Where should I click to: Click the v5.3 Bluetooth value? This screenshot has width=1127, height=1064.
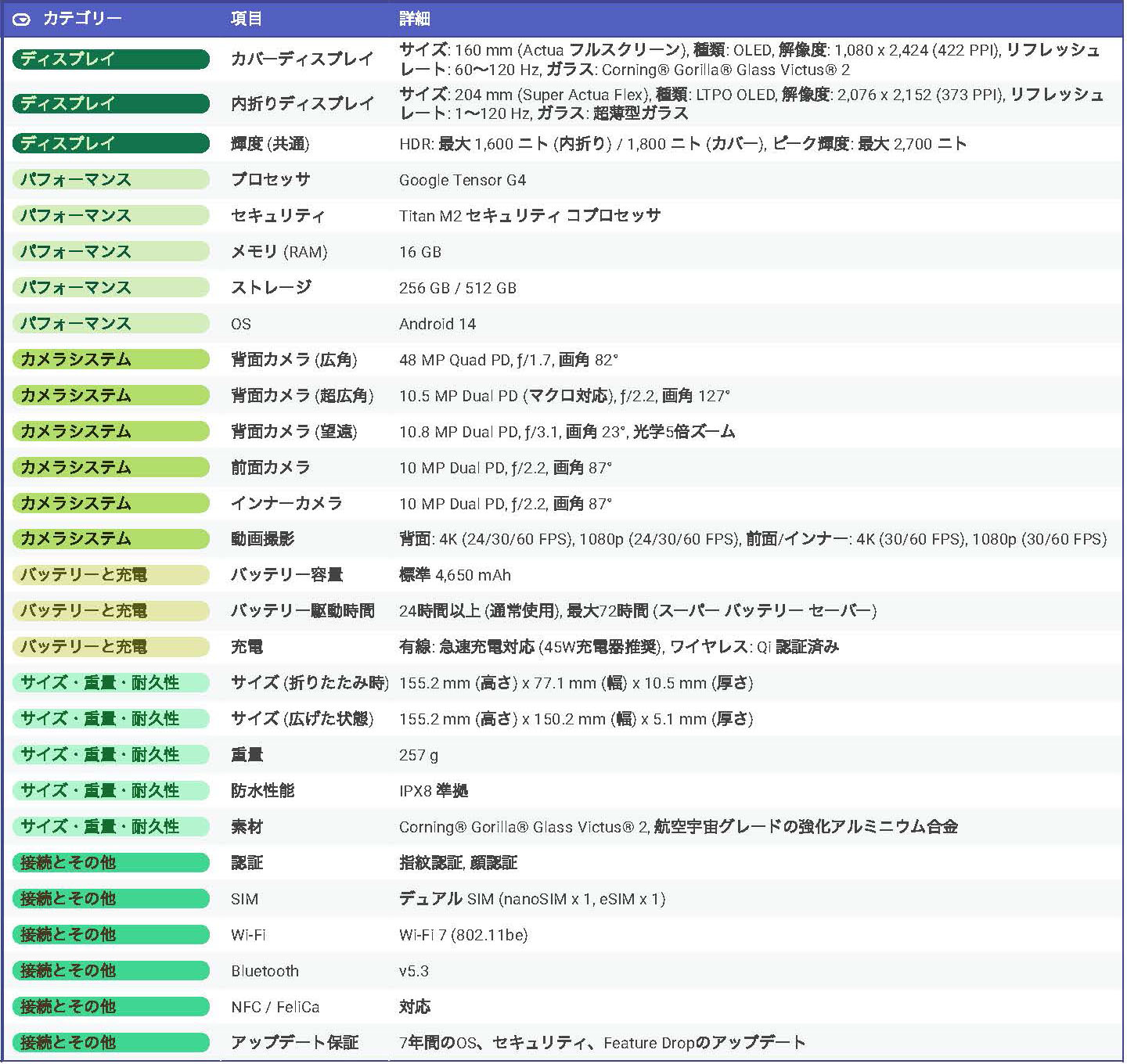pos(414,971)
